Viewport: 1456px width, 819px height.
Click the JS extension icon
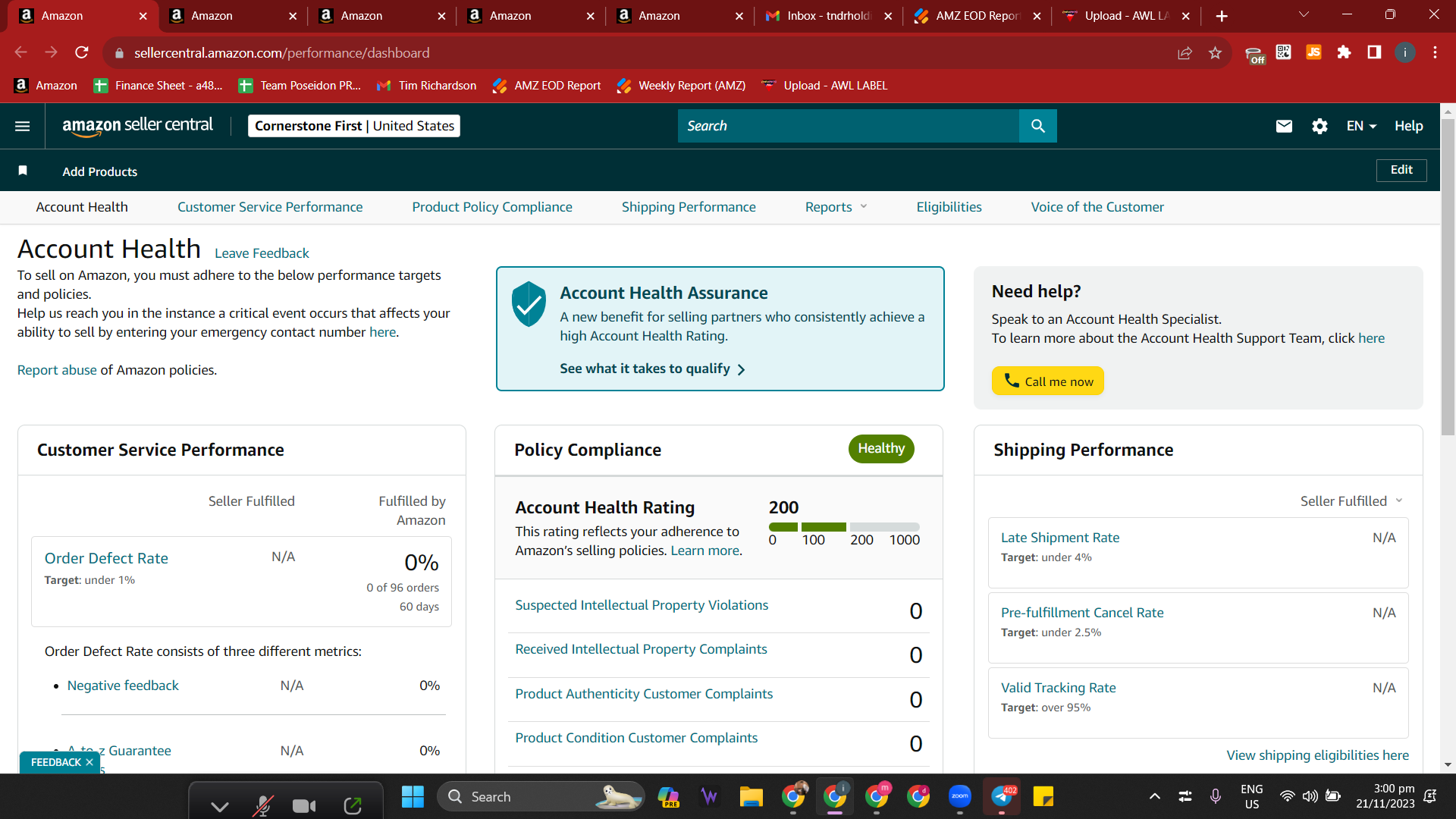1313,52
